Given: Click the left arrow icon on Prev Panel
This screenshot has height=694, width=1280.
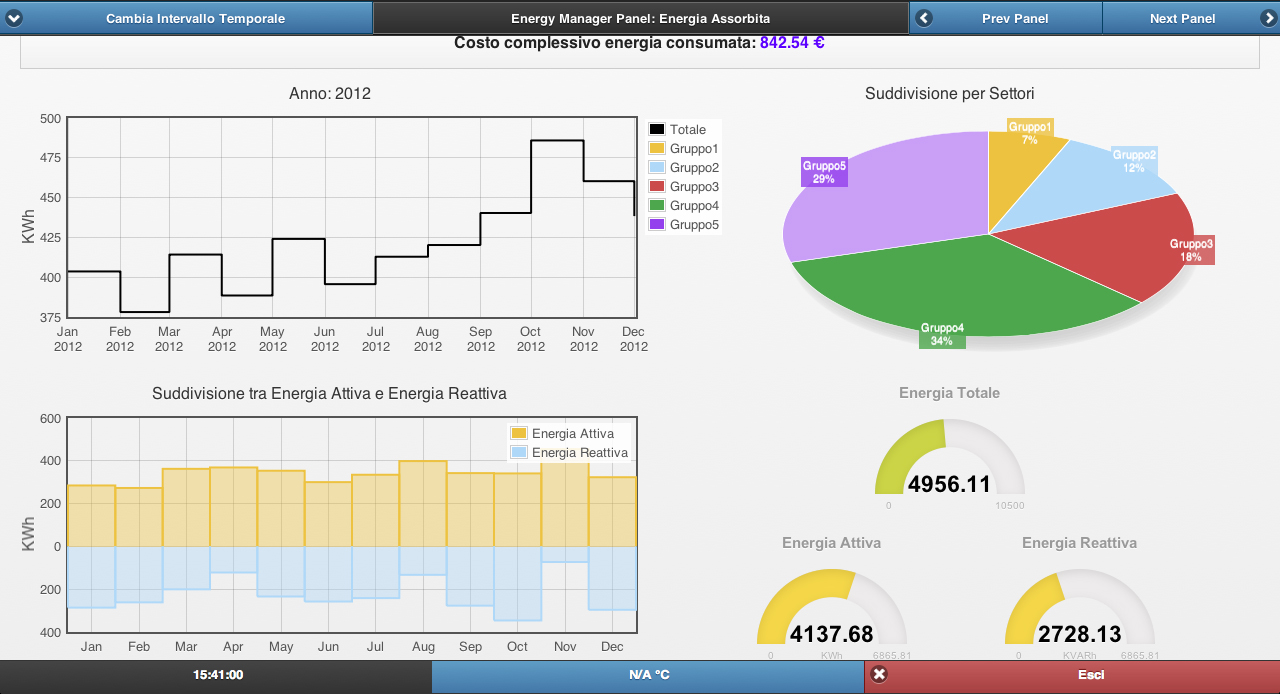Looking at the screenshot, I should pos(924,18).
